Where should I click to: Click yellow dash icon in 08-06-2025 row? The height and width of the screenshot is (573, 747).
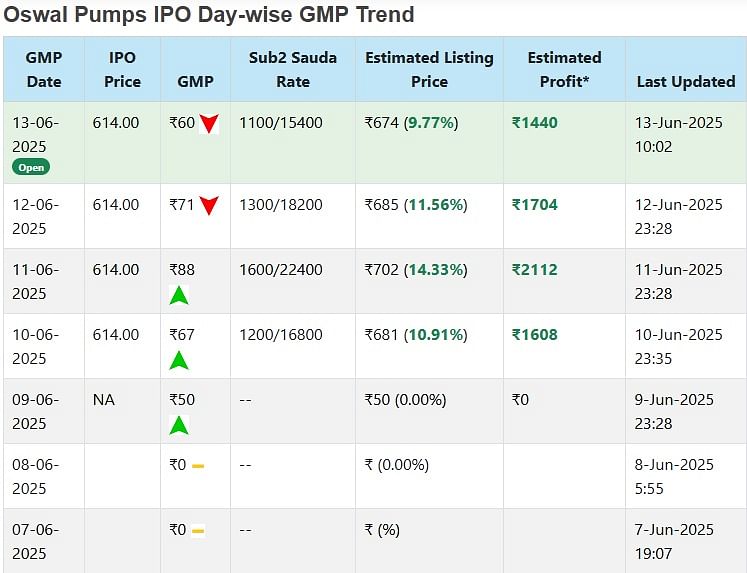198,466
